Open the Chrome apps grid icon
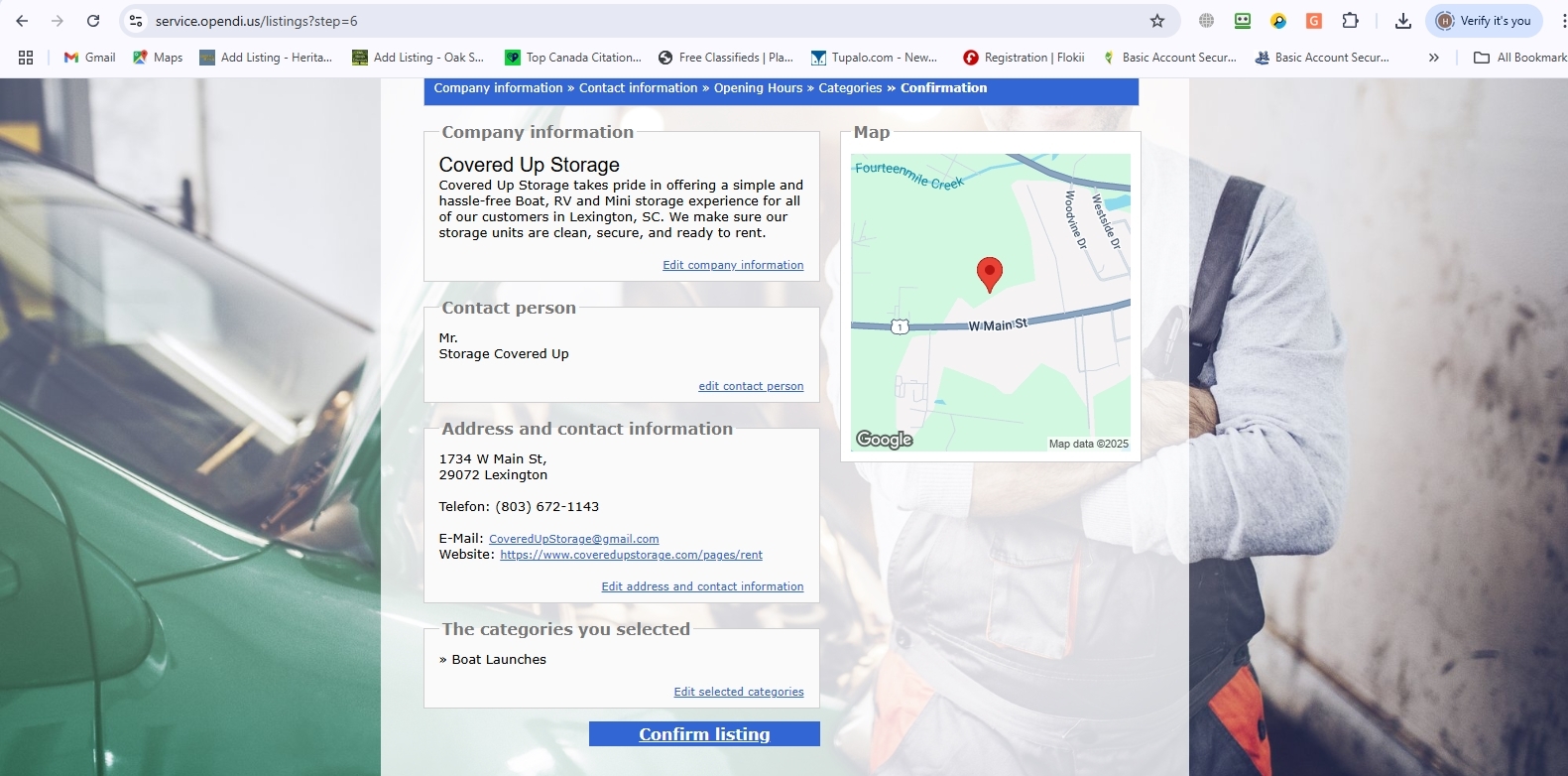The width and height of the screenshot is (1568, 776). (x=26, y=58)
